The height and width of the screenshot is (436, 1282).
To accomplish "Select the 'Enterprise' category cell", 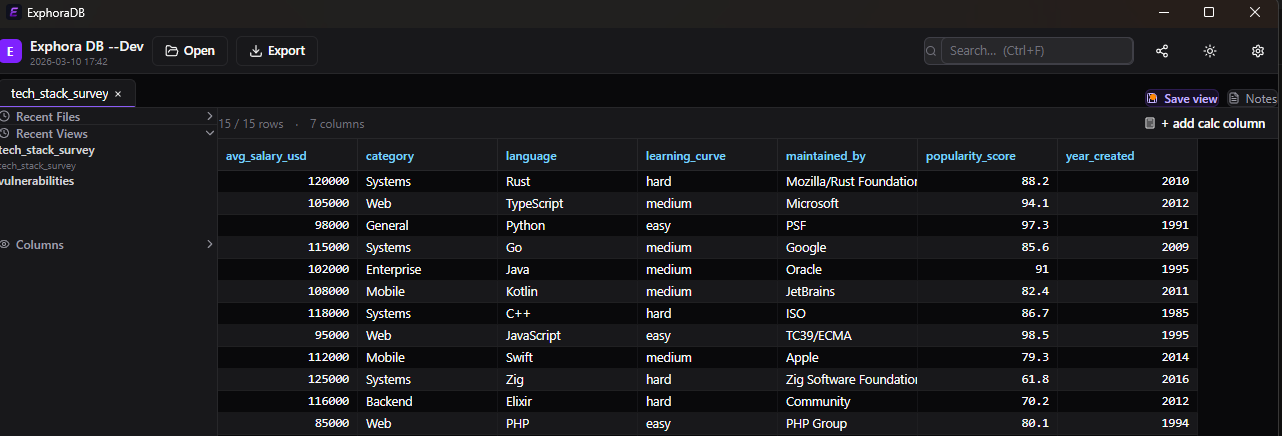I will [x=428, y=270].
